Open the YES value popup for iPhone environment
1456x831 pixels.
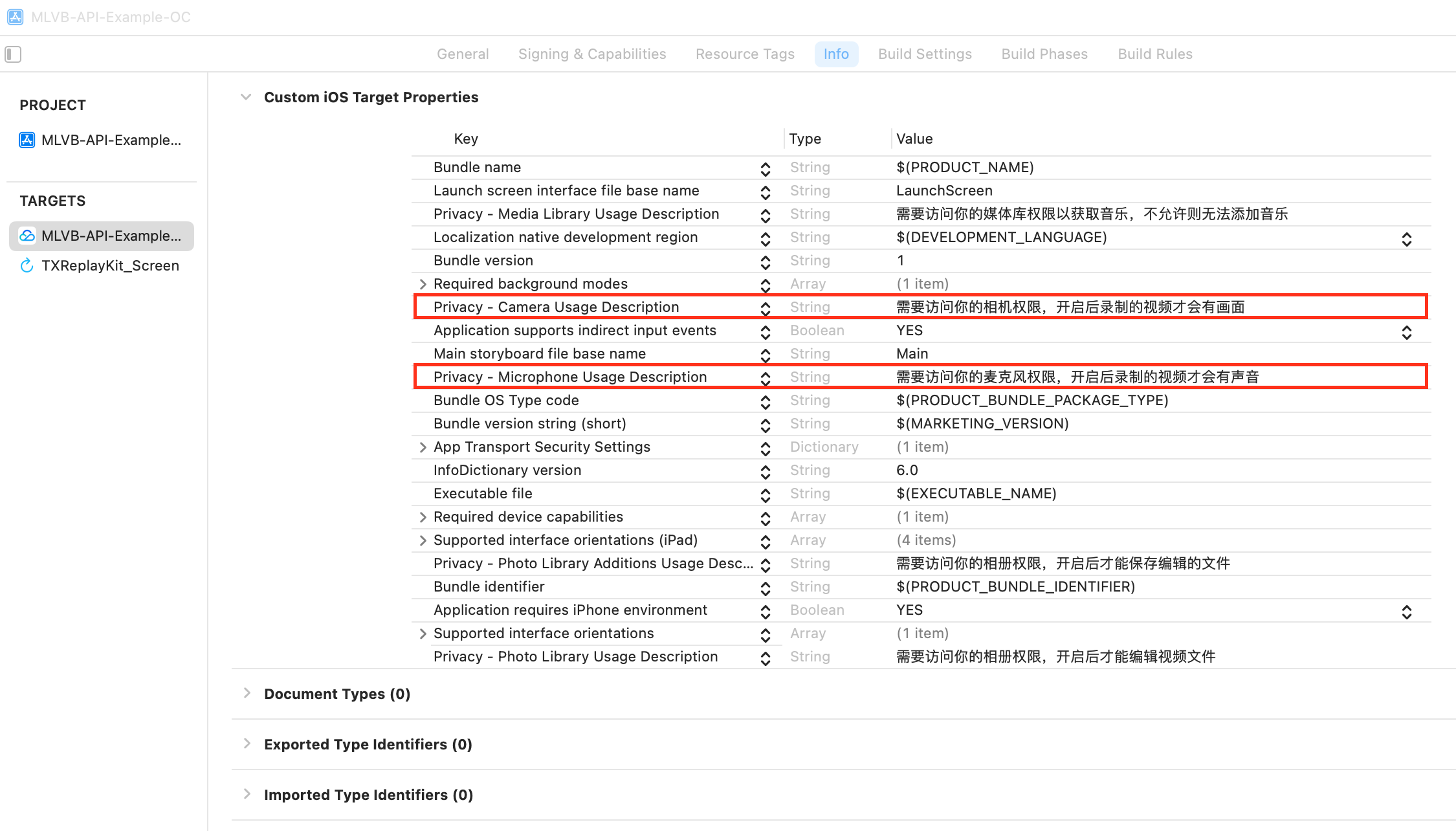click(x=1406, y=612)
